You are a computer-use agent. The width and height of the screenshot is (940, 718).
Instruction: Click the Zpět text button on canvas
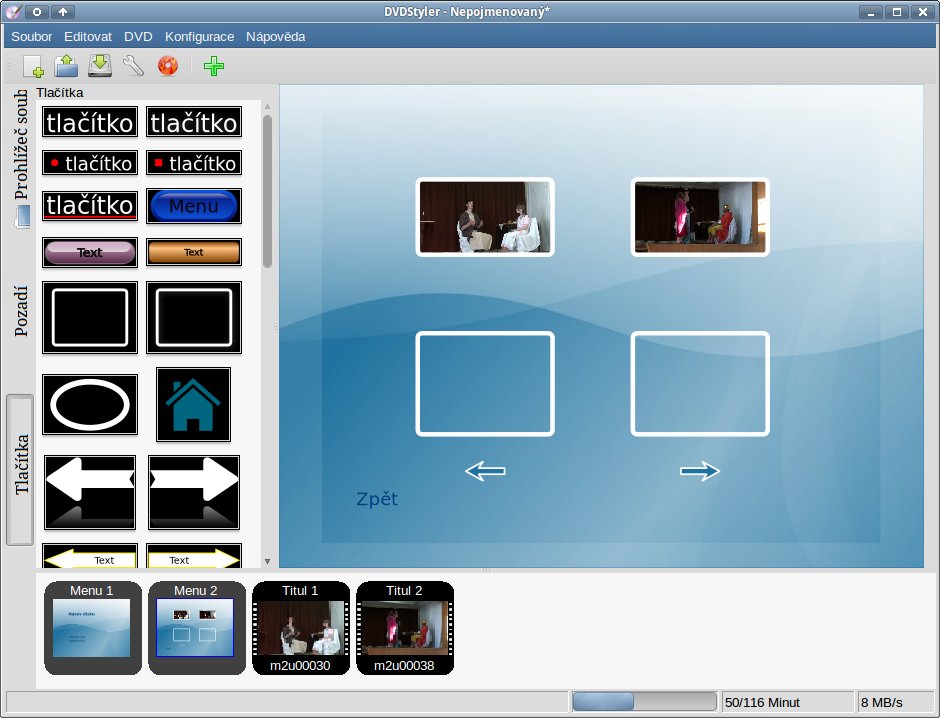(x=377, y=499)
